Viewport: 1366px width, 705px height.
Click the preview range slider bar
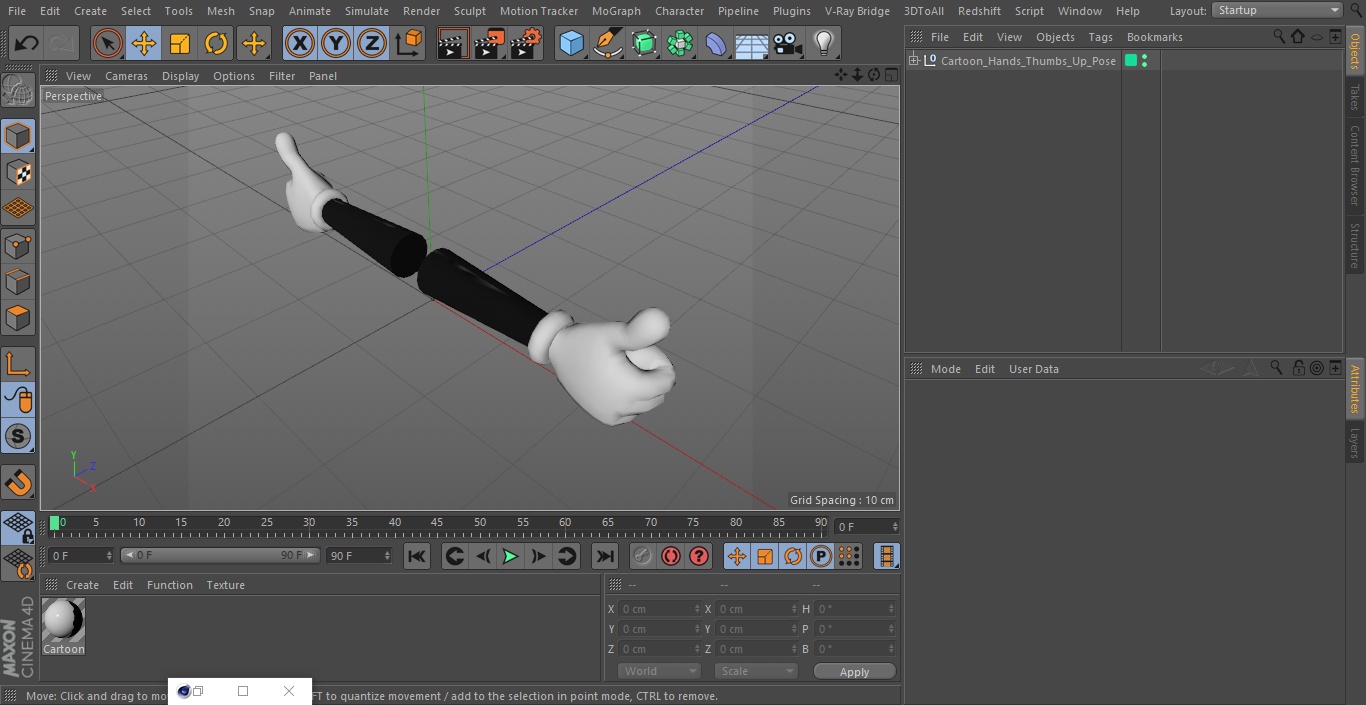pyautogui.click(x=220, y=555)
